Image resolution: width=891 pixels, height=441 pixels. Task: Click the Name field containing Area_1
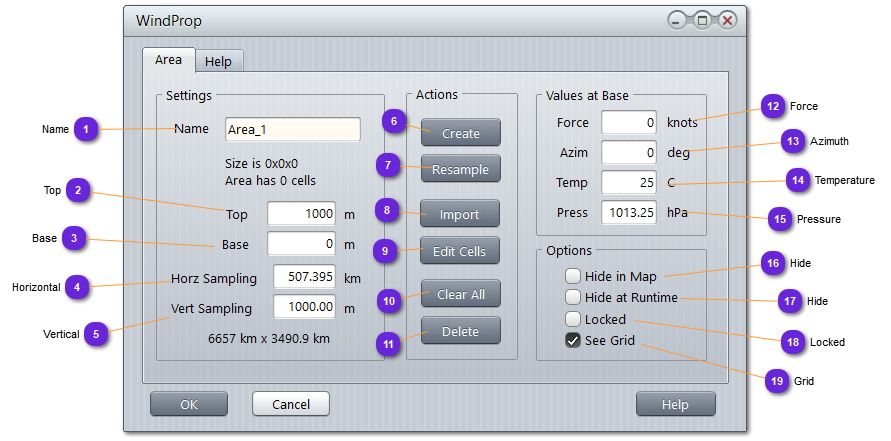pos(293,129)
